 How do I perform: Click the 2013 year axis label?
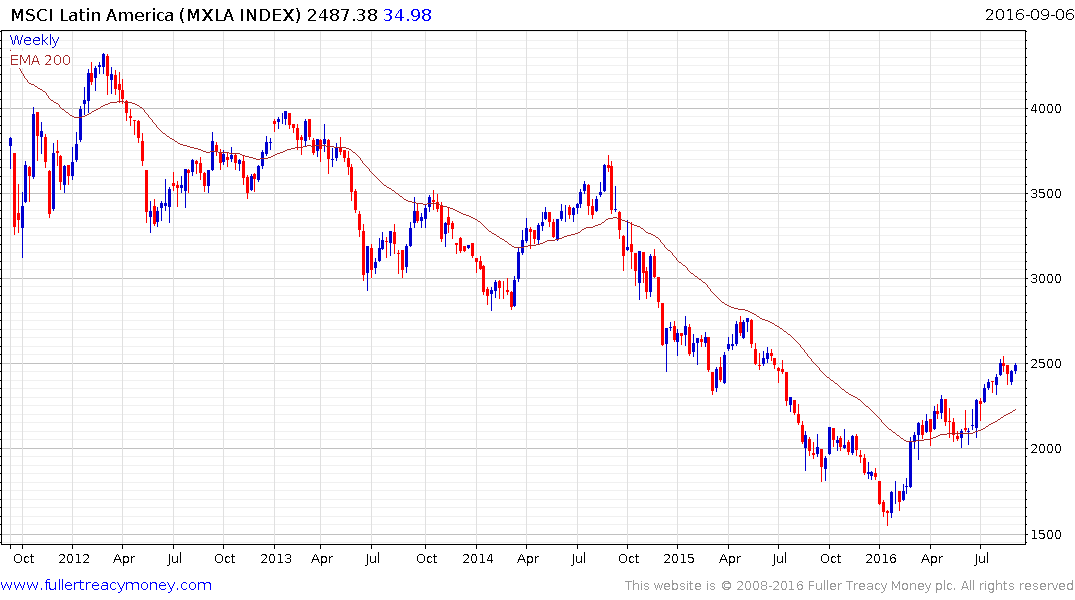[x=276, y=558]
